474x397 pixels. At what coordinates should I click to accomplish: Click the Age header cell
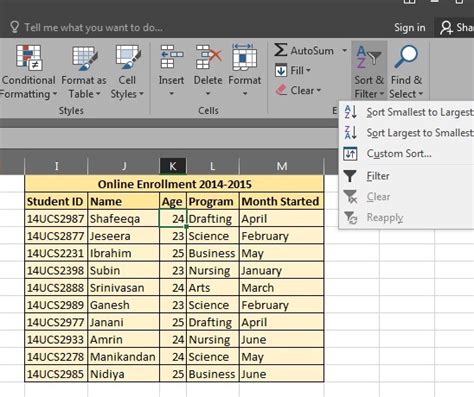173,201
